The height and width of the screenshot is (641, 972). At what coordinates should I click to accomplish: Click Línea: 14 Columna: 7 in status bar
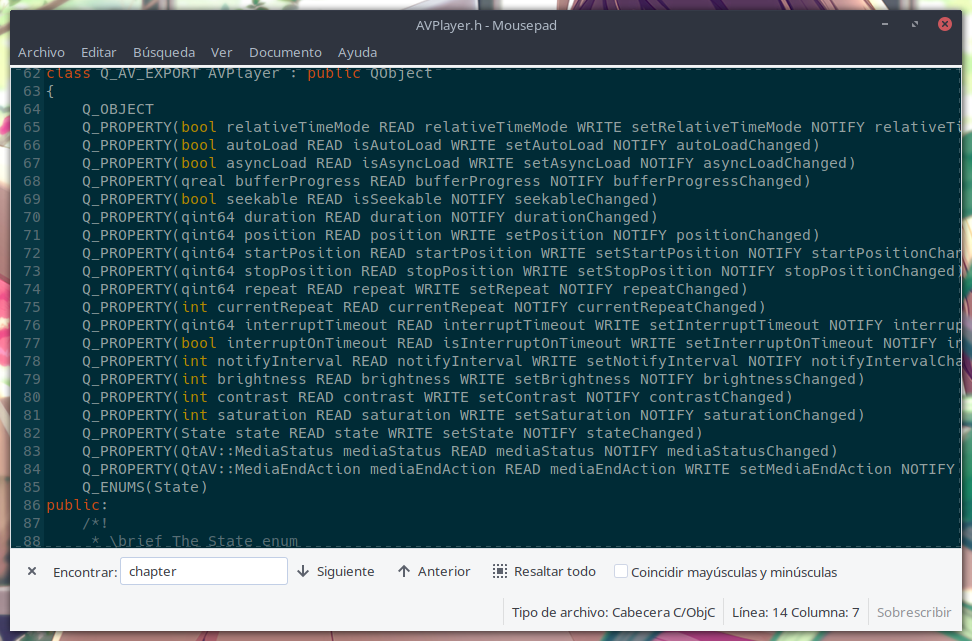(x=795, y=612)
